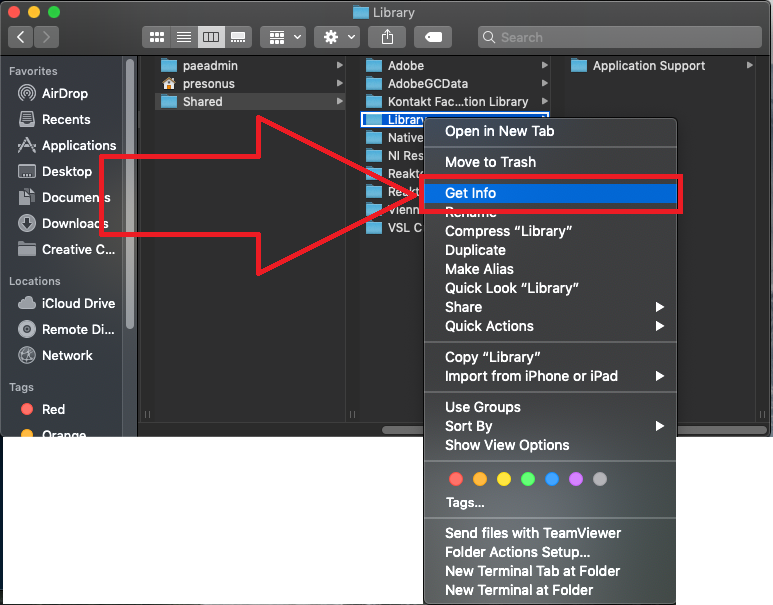Open Network in the sidebar
Viewport: 773px width, 605px height.
(67, 356)
